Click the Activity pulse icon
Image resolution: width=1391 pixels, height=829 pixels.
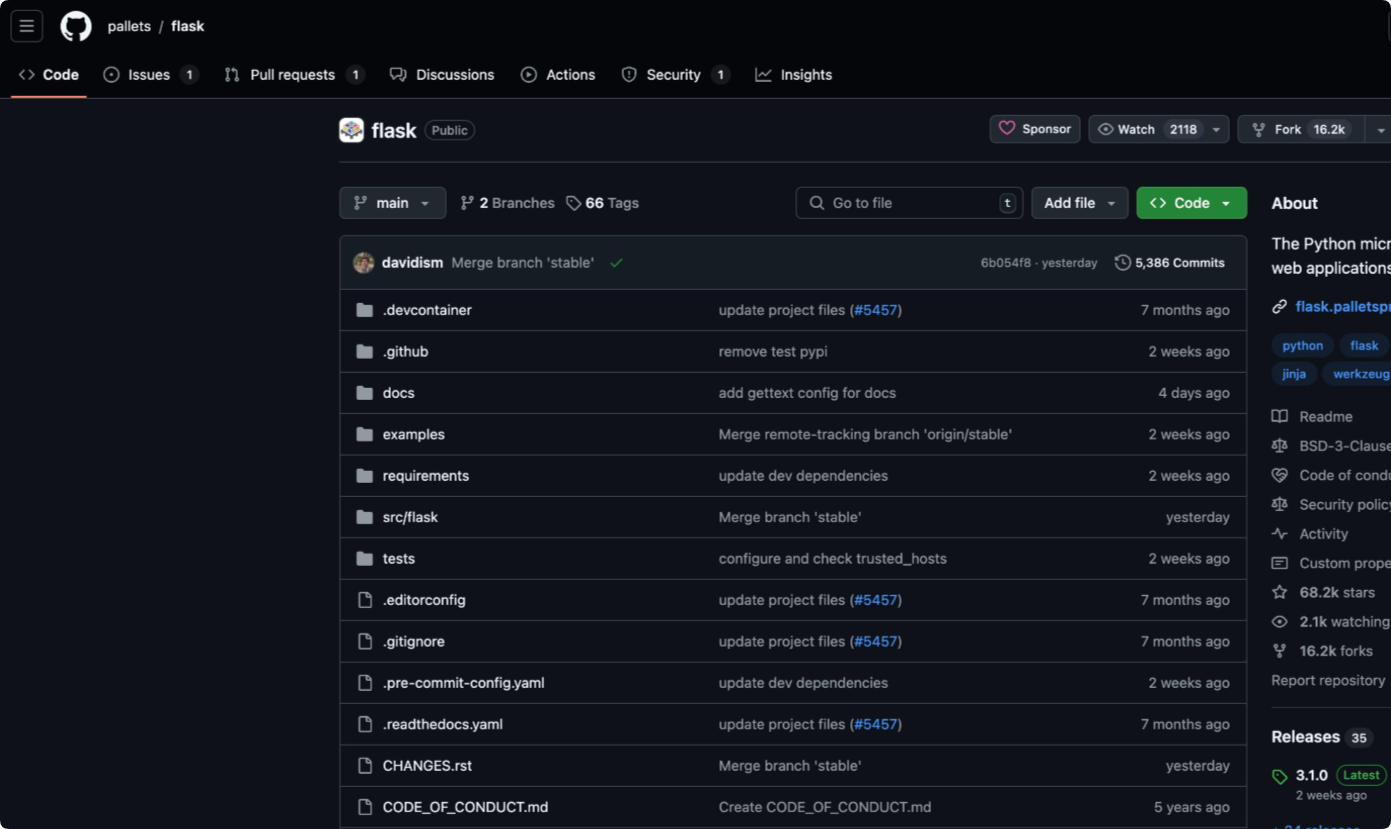(1280, 534)
